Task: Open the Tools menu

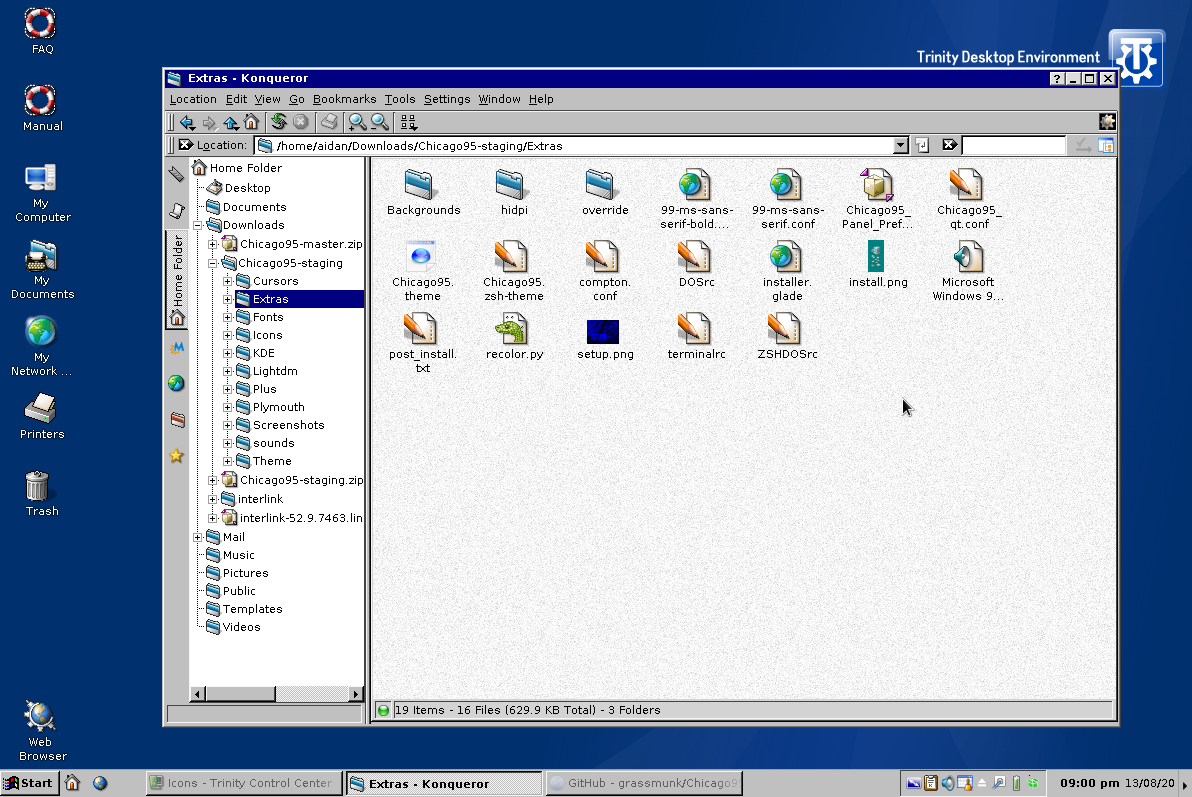Action: (400, 99)
